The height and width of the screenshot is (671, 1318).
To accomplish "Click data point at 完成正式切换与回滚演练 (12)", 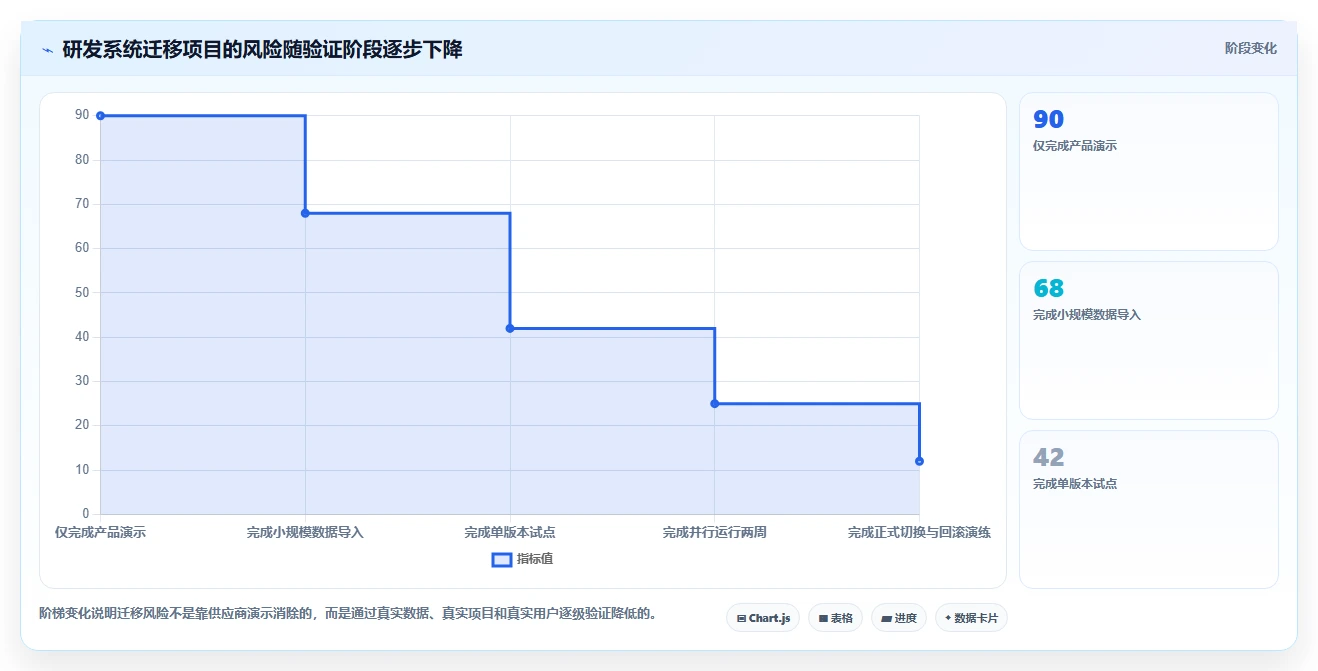I will 919,461.
